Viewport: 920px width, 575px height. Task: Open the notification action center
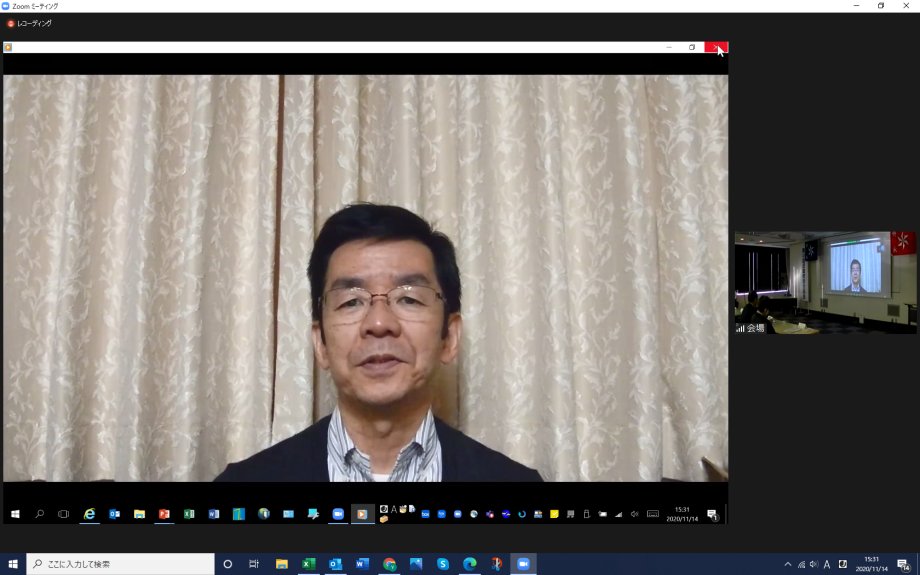[903, 564]
